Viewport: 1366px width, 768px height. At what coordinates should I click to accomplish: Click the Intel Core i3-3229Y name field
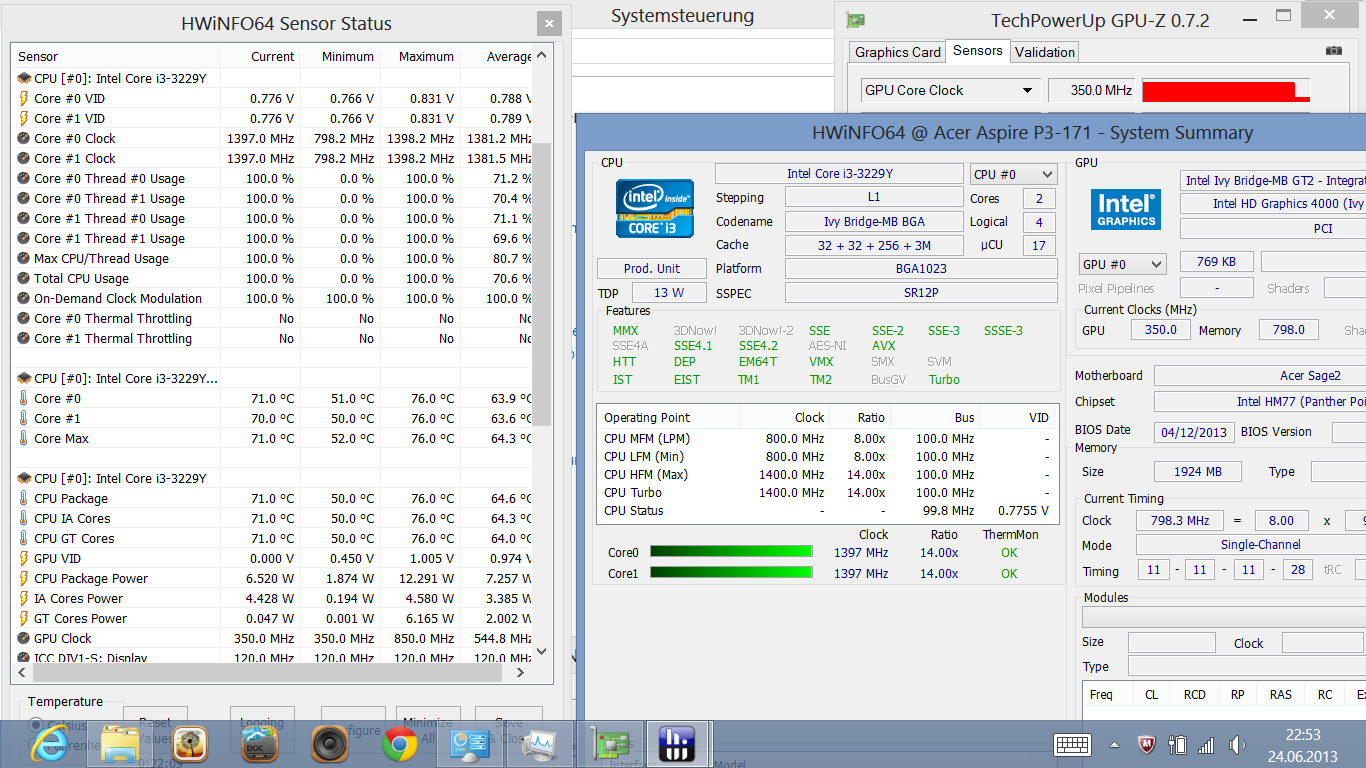(839, 174)
